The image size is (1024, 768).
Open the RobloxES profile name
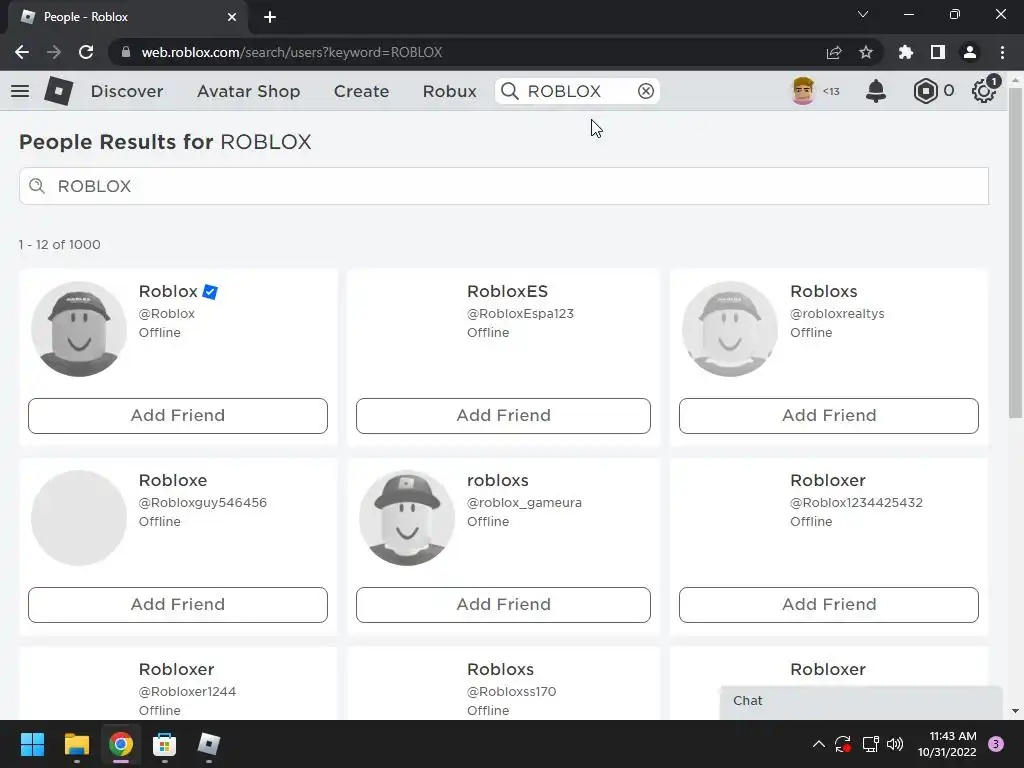click(x=507, y=291)
